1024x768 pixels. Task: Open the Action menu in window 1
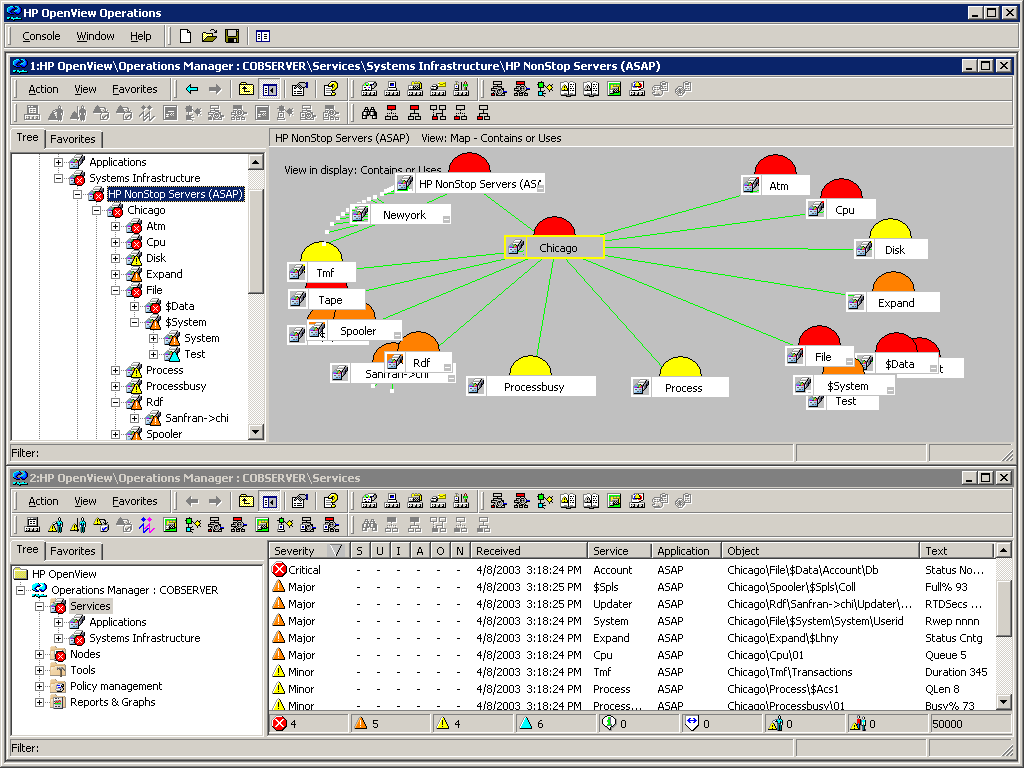coord(43,89)
